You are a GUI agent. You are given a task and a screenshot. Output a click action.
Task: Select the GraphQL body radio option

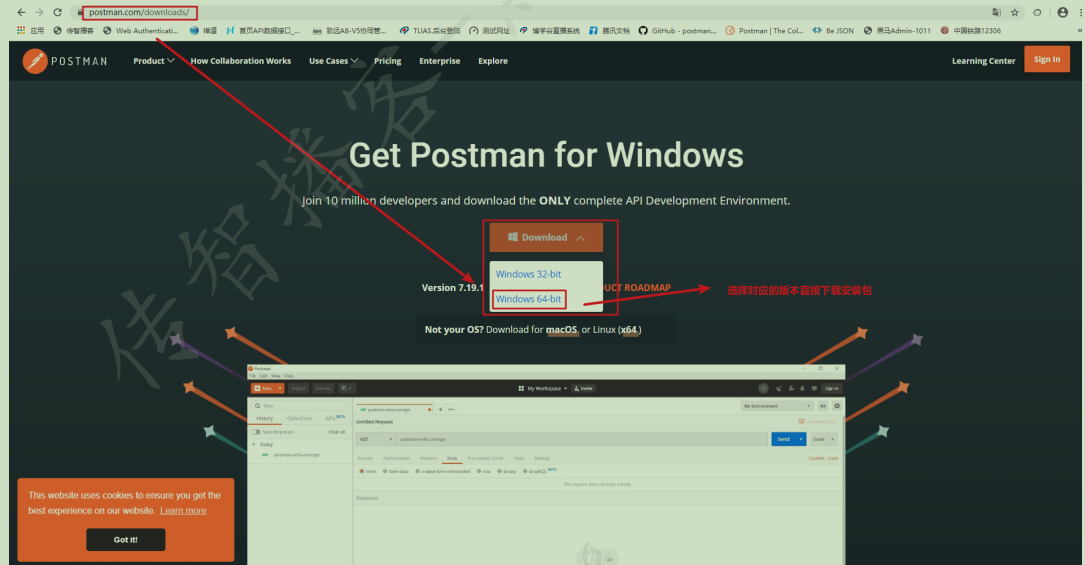[527, 471]
